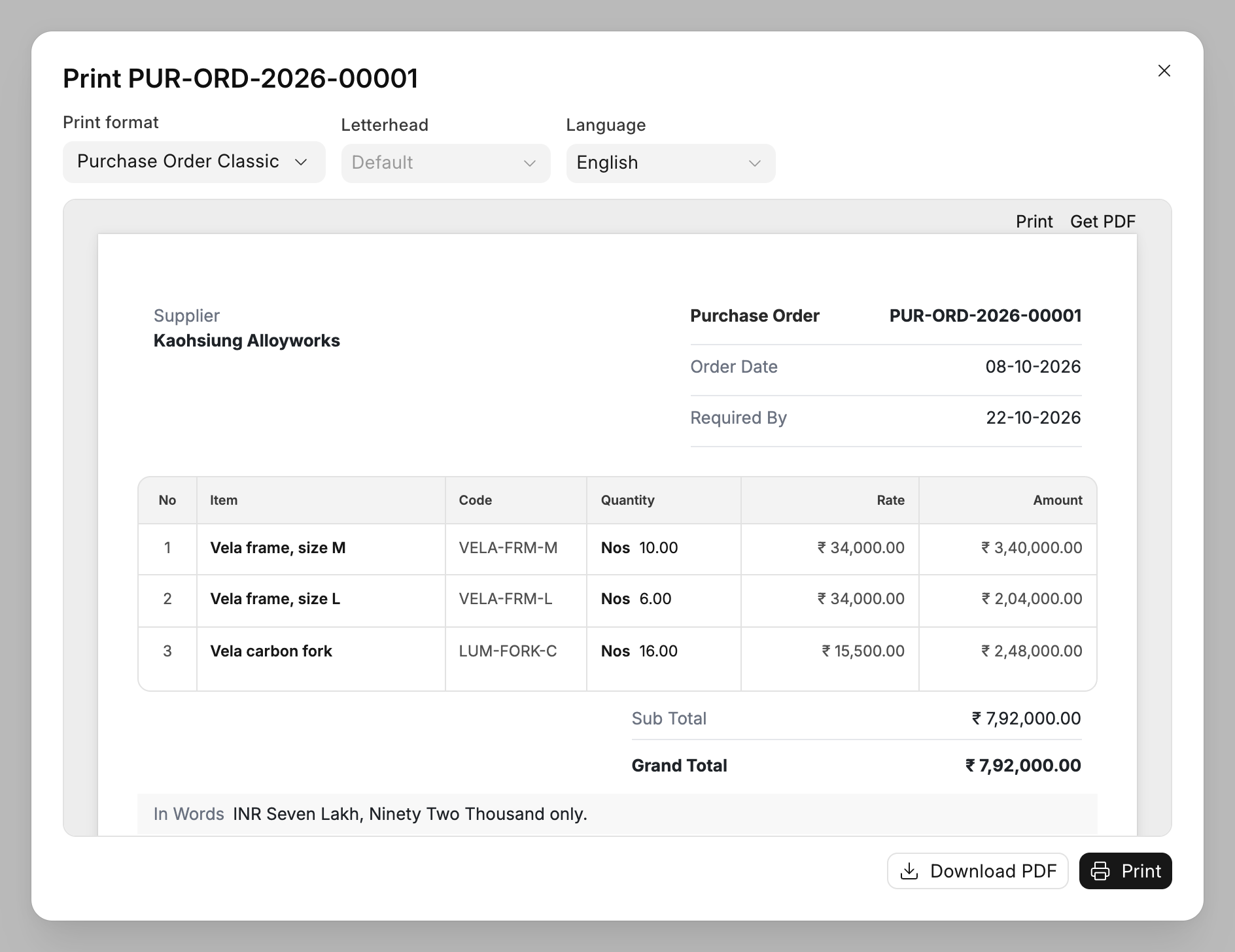Click the code VELA-FRM-M
This screenshot has width=1235, height=952.
pyautogui.click(x=508, y=548)
